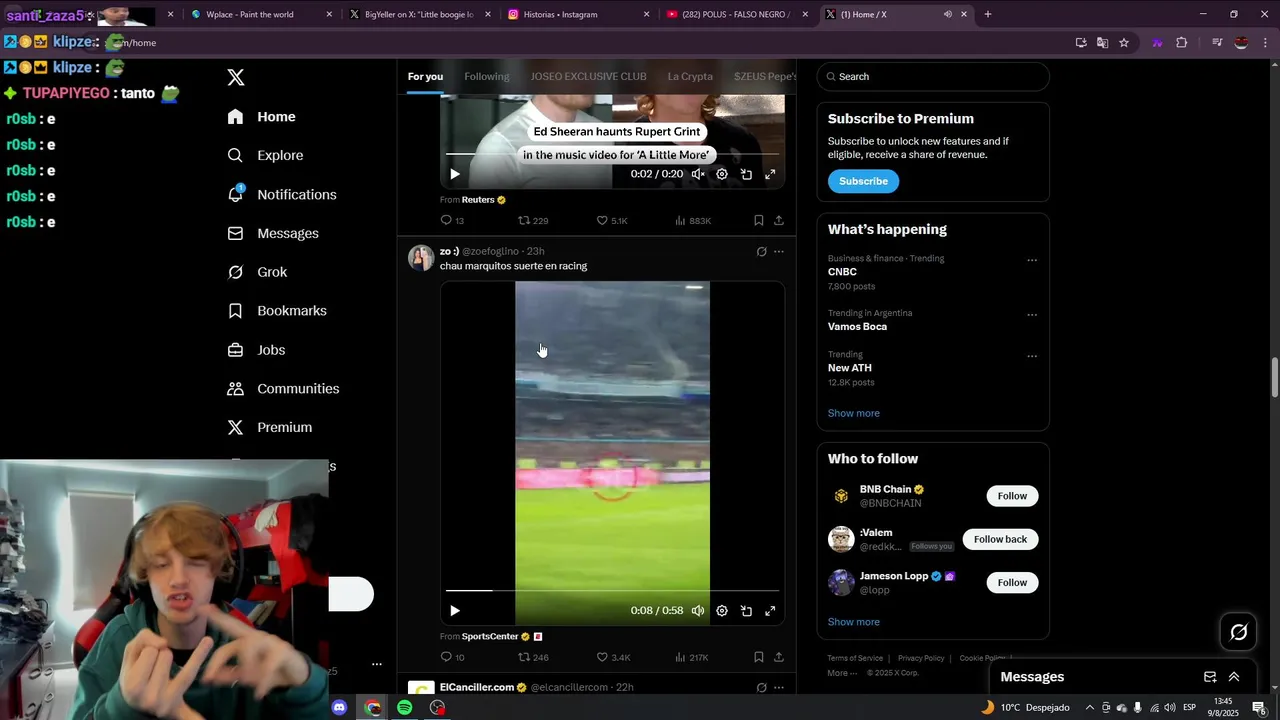Open Jobs in sidebar
1280x720 pixels.
click(256, 350)
